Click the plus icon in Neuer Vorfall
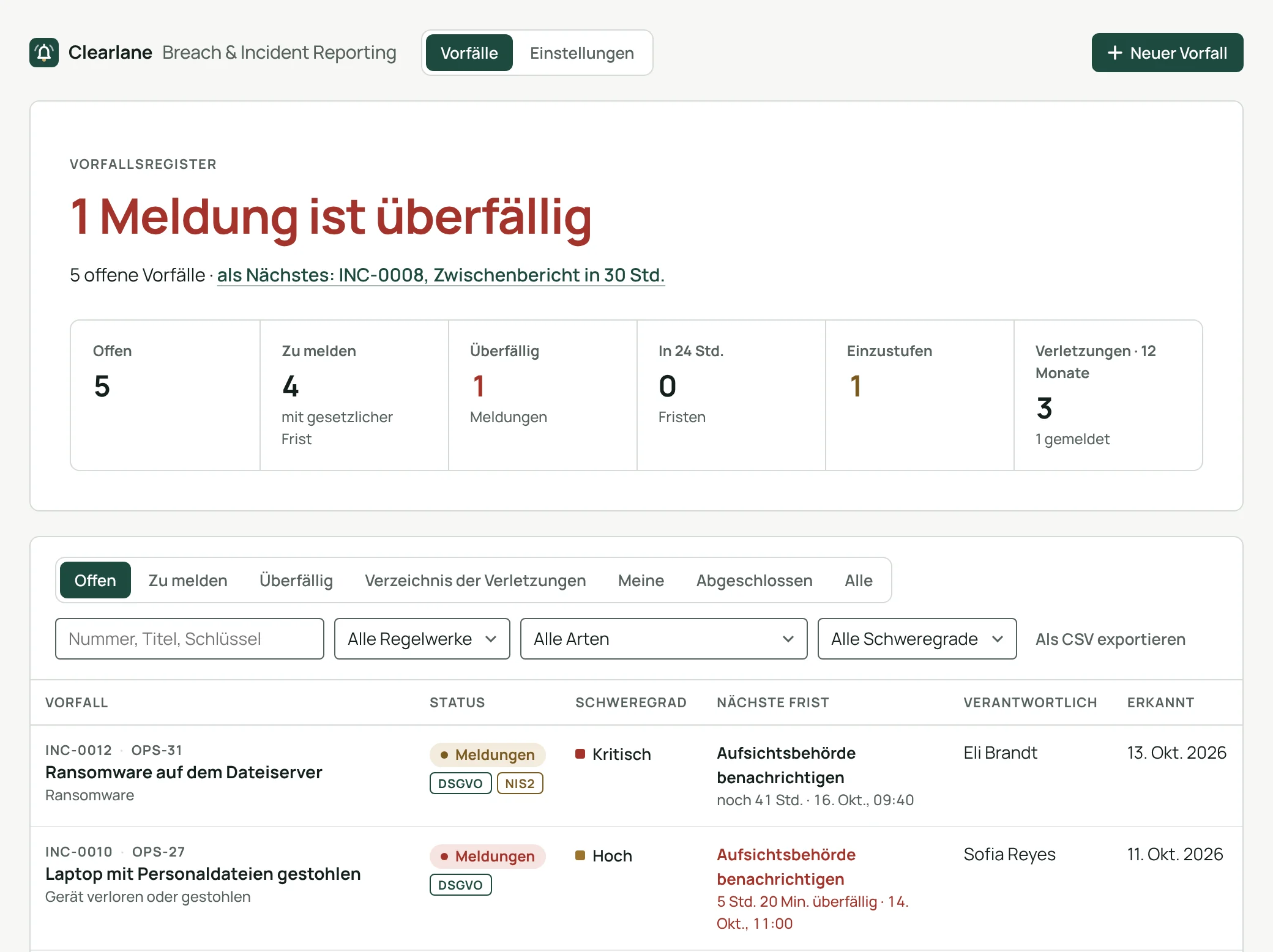1273x952 pixels. [1114, 53]
